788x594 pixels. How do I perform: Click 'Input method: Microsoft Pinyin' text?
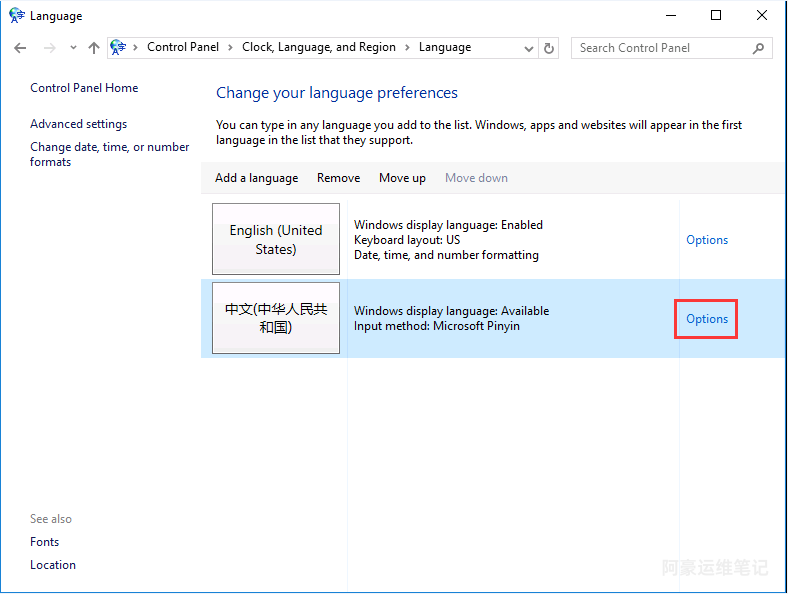click(437, 326)
